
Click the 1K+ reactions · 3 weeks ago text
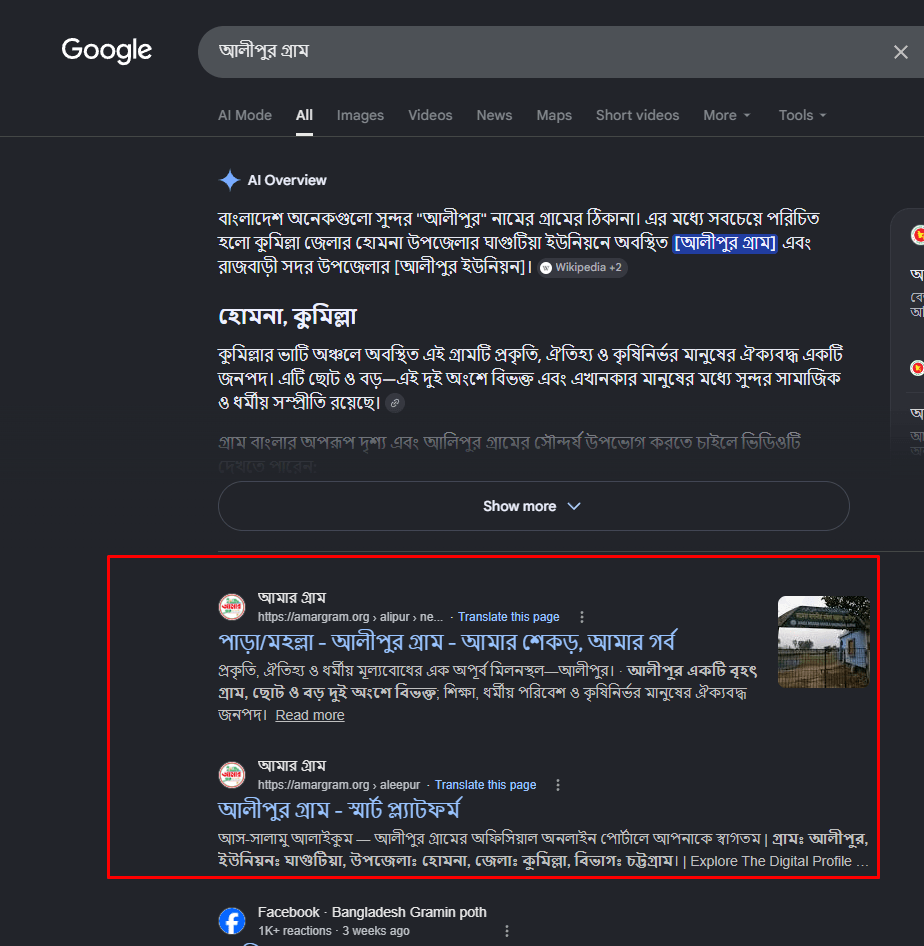coord(334,931)
